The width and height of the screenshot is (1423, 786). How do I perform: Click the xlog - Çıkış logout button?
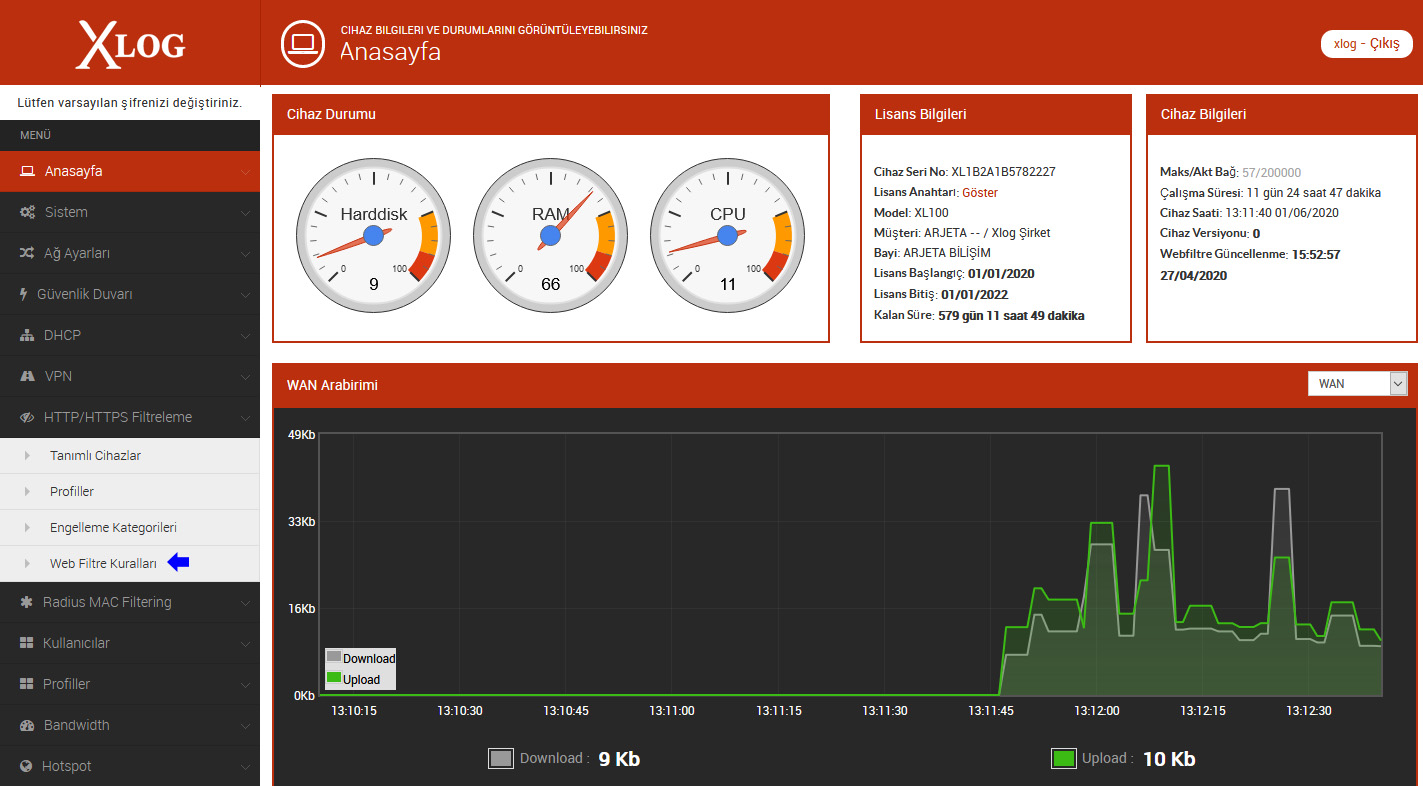1367,44
